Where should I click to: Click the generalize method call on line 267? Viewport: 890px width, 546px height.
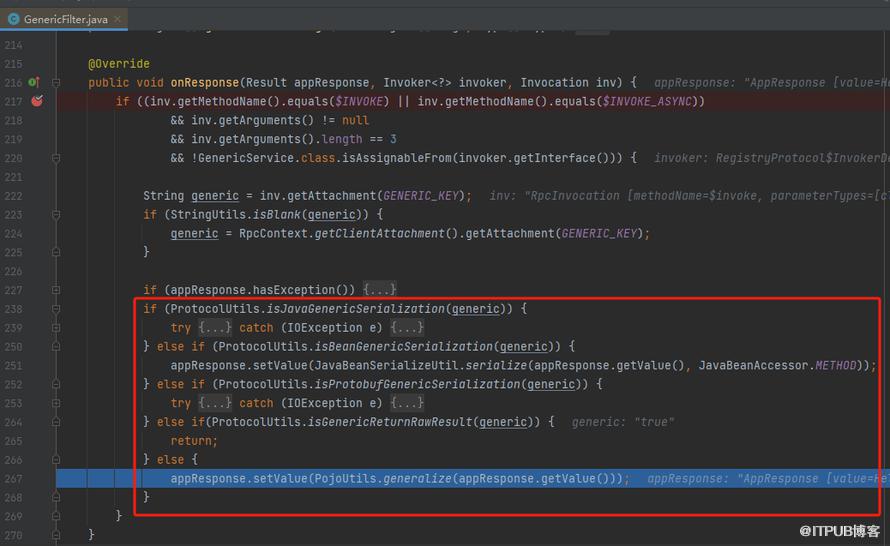(417, 478)
